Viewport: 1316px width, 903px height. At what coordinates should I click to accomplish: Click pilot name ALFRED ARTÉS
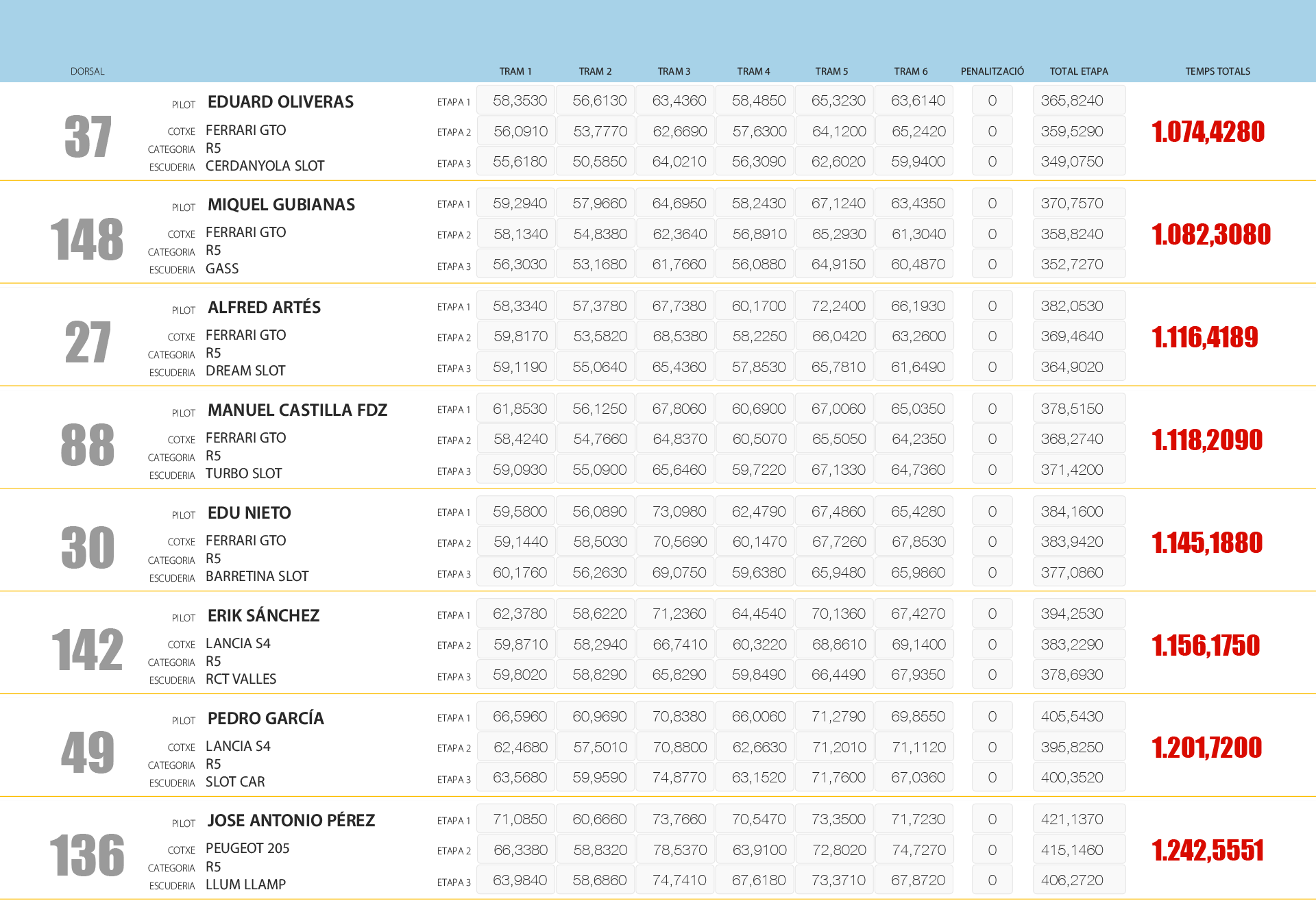[264, 308]
